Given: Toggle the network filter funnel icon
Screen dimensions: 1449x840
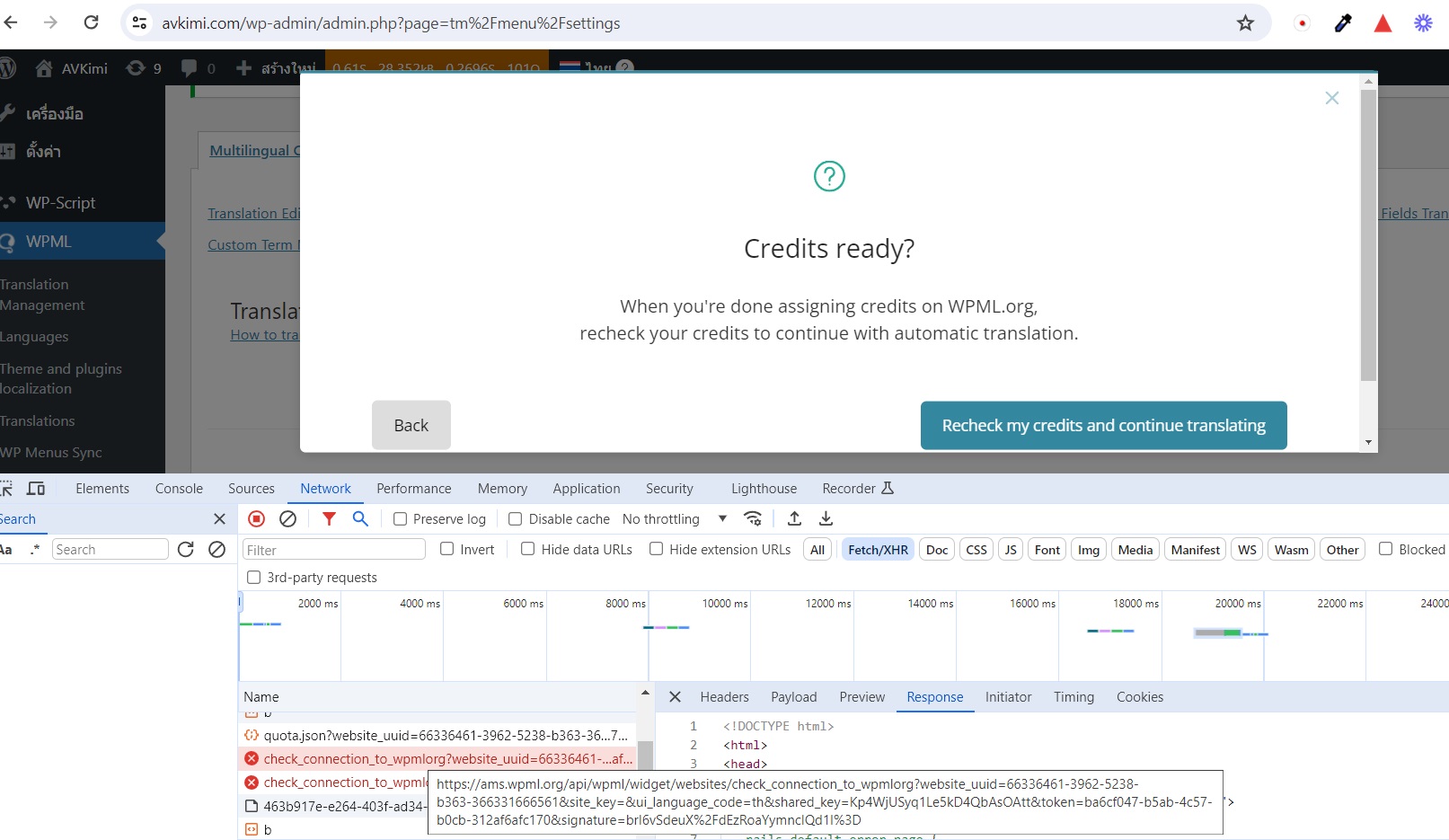Looking at the screenshot, I should pos(329,518).
